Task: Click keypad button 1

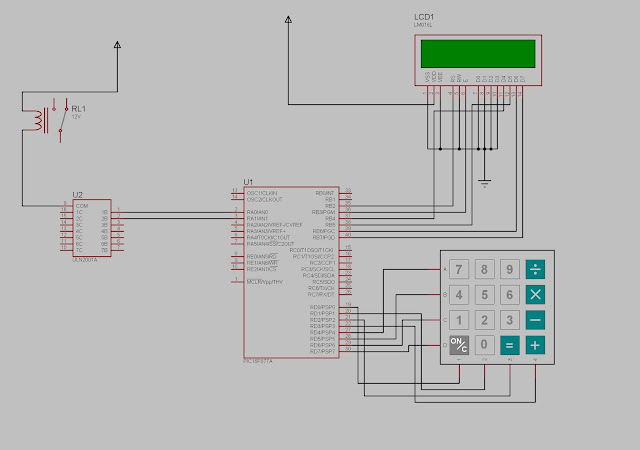Action: click(459, 320)
